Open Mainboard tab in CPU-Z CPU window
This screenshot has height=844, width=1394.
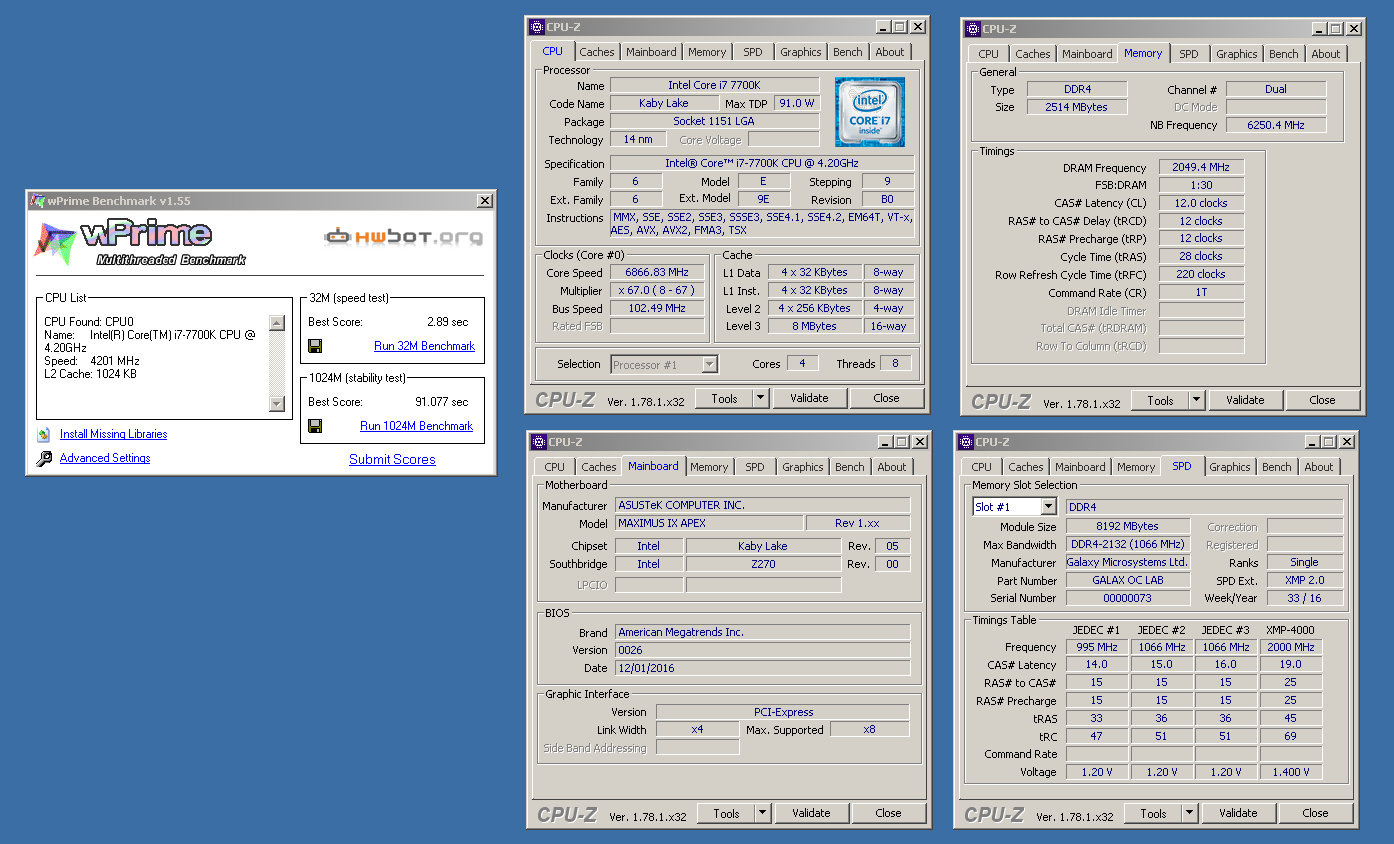652,52
